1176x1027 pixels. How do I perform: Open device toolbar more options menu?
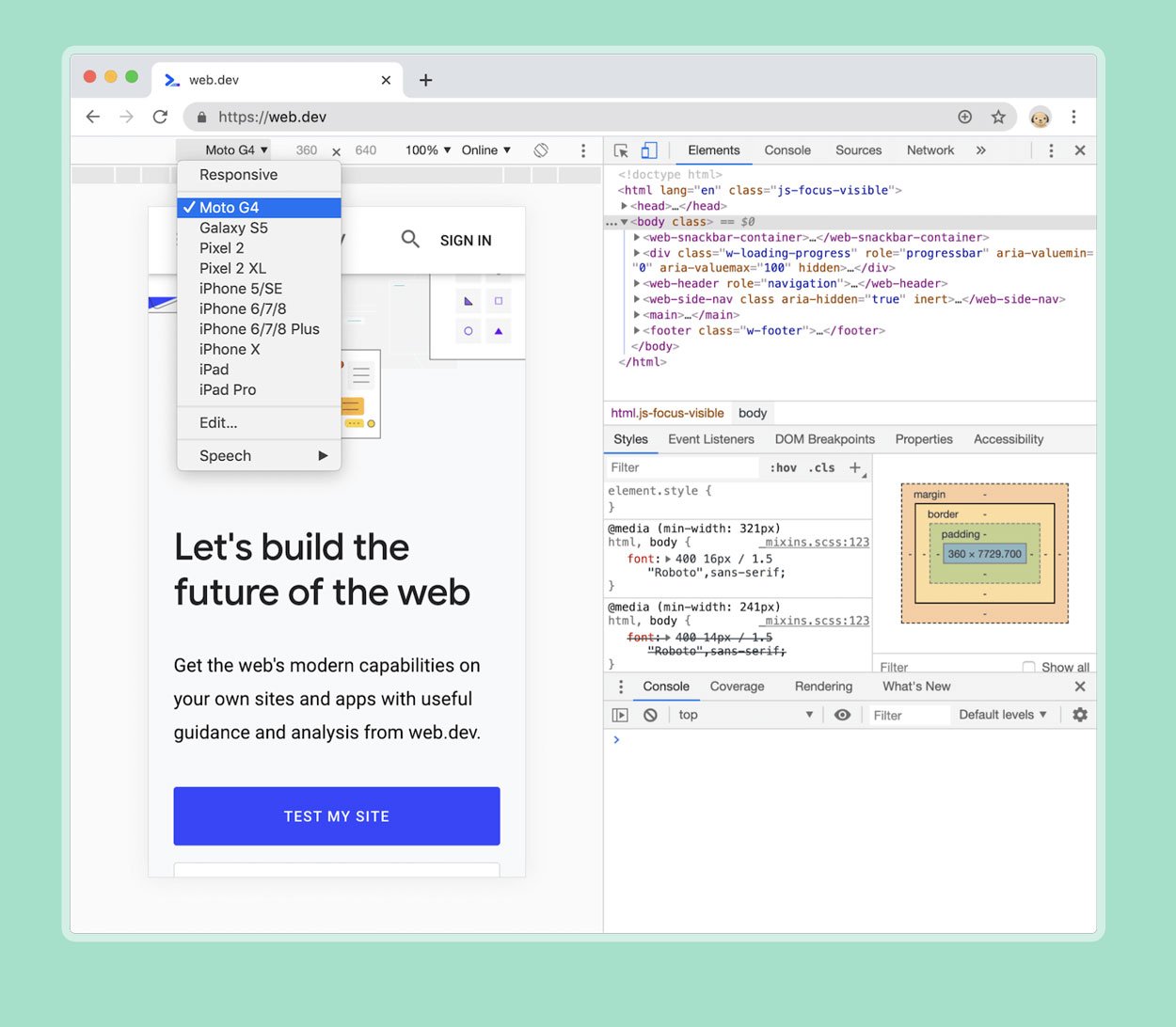[x=583, y=150]
